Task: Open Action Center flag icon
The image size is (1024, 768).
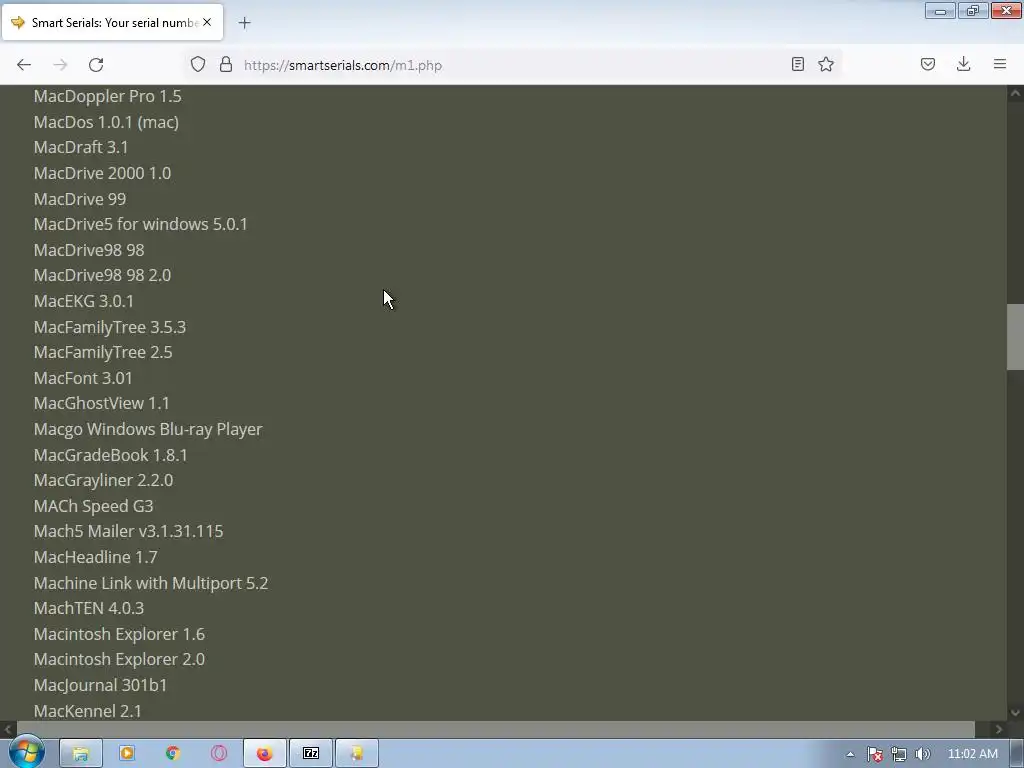Action: 874,754
